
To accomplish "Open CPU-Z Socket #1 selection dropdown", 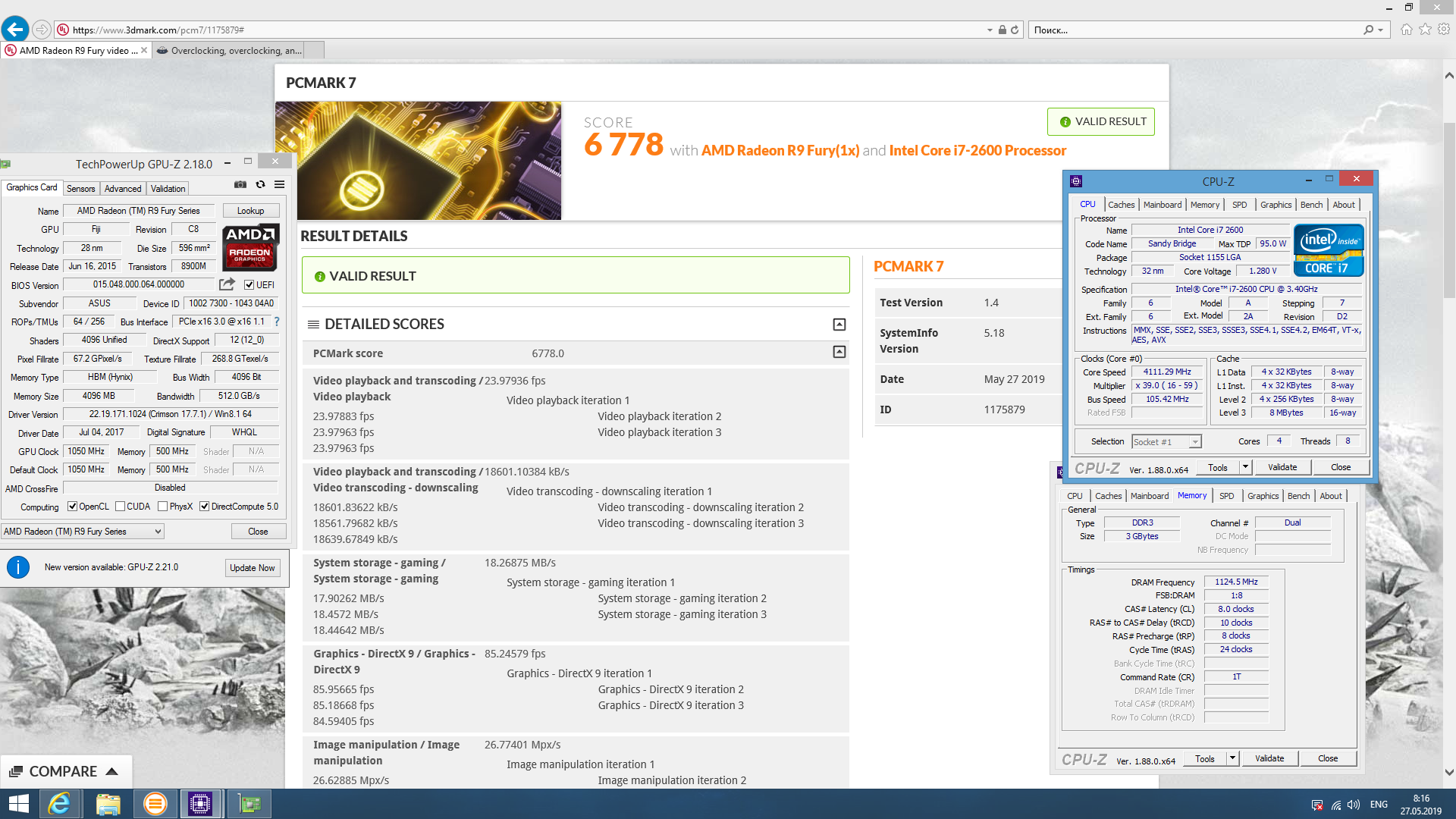I will [x=1167, y=442].
